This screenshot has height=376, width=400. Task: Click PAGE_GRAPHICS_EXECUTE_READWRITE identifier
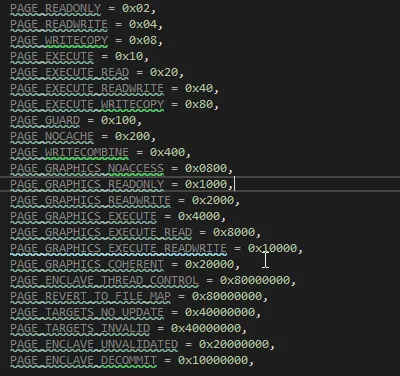coord(118,248)
